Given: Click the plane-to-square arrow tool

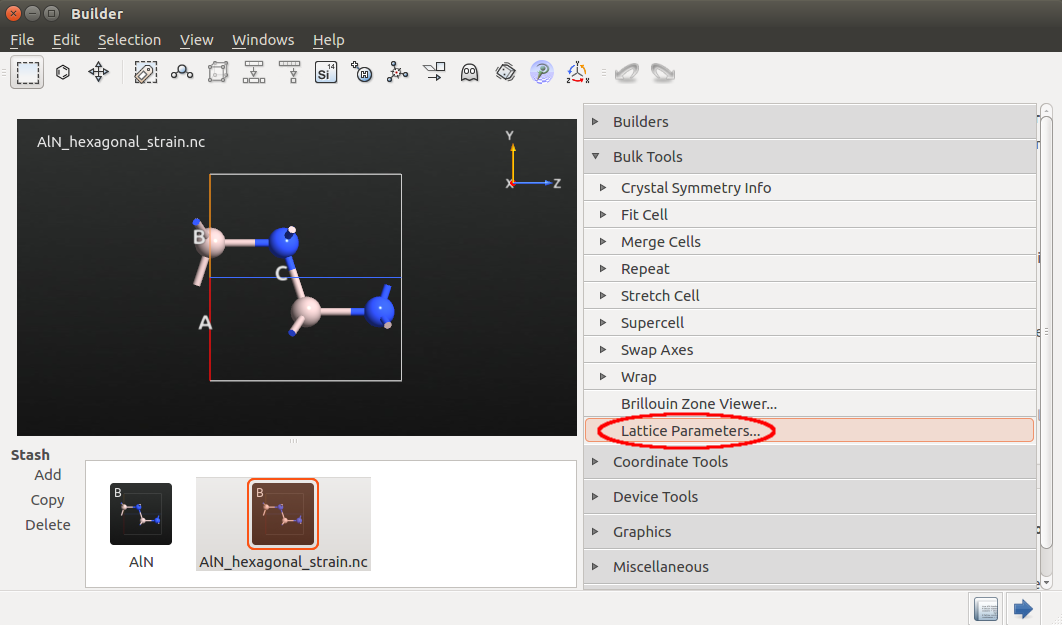Looking at the screenshot, I should pyautogui.click(x=433, y=72).
